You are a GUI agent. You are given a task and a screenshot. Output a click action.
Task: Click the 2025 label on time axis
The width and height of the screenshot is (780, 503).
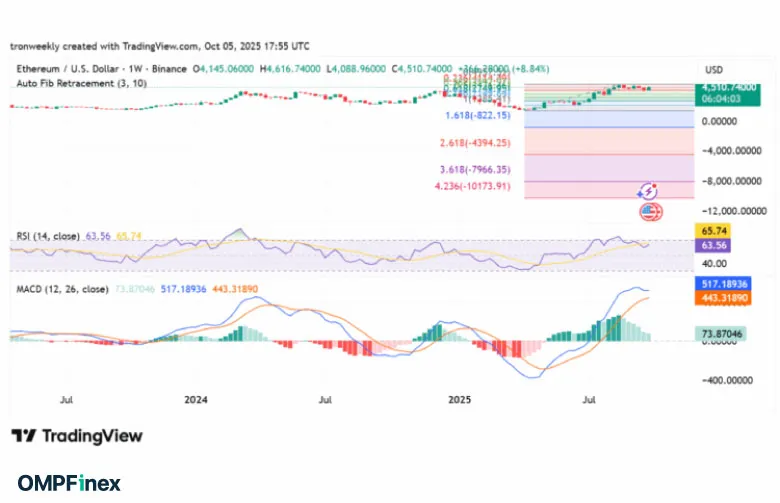click(458, 399)
